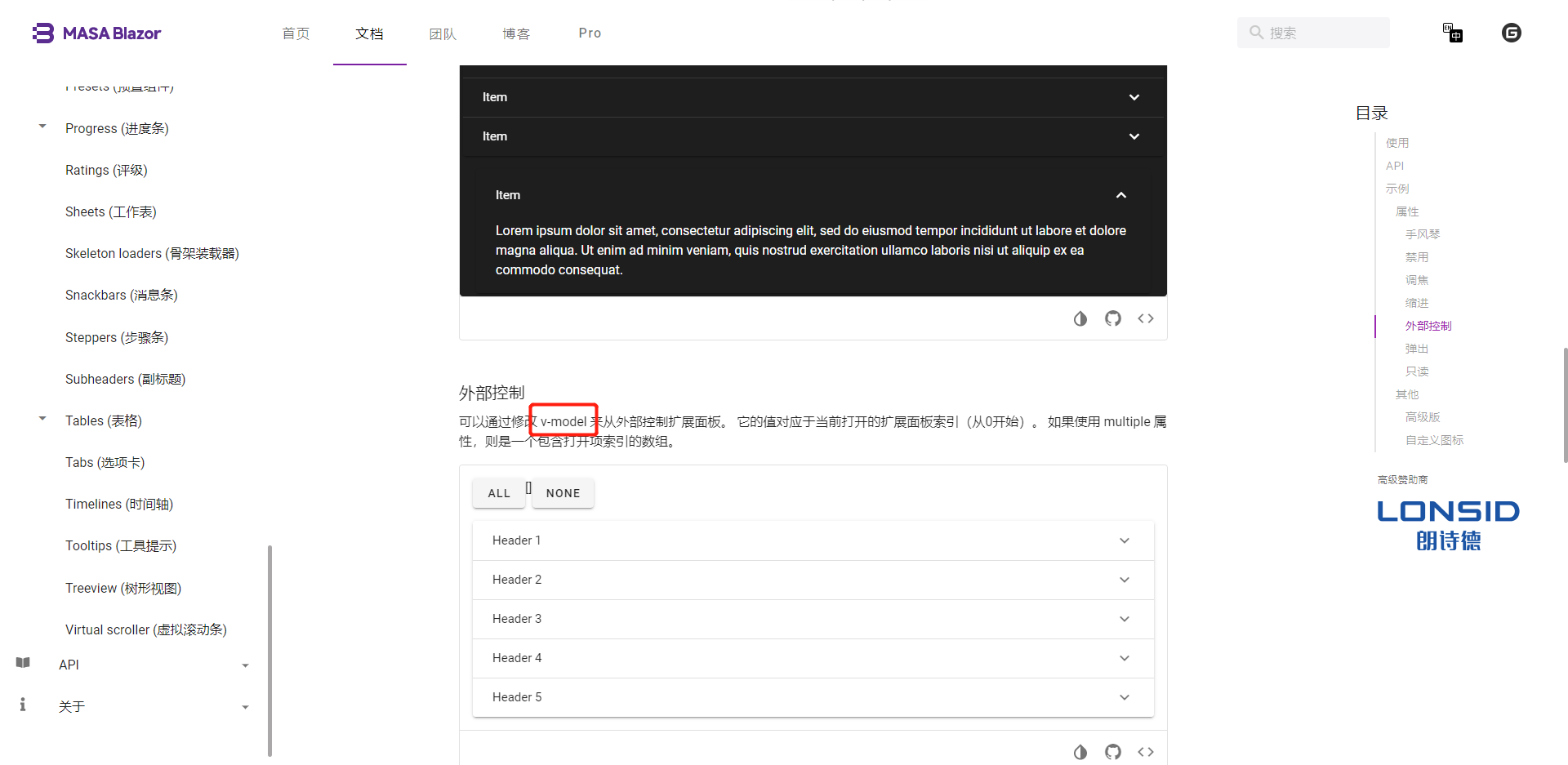This screenshot has height=765, width=1568.
Task: Click the info icon beside 关于
Action: (22, 705)
